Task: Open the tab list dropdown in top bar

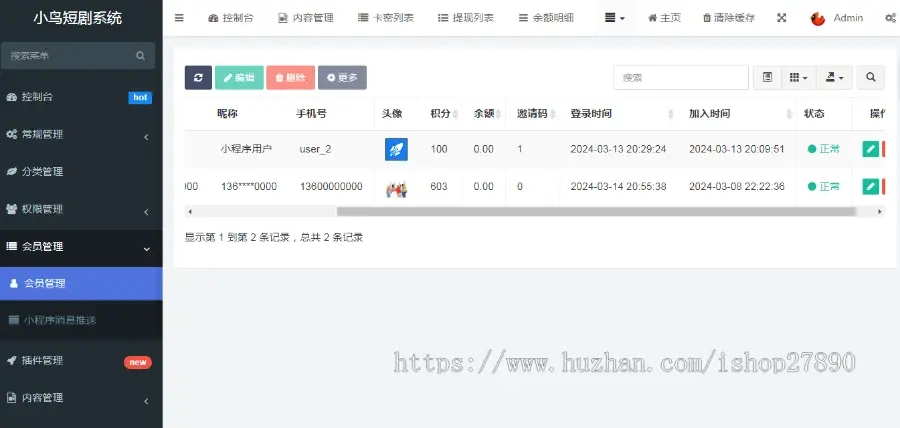Action: (615, 18)
